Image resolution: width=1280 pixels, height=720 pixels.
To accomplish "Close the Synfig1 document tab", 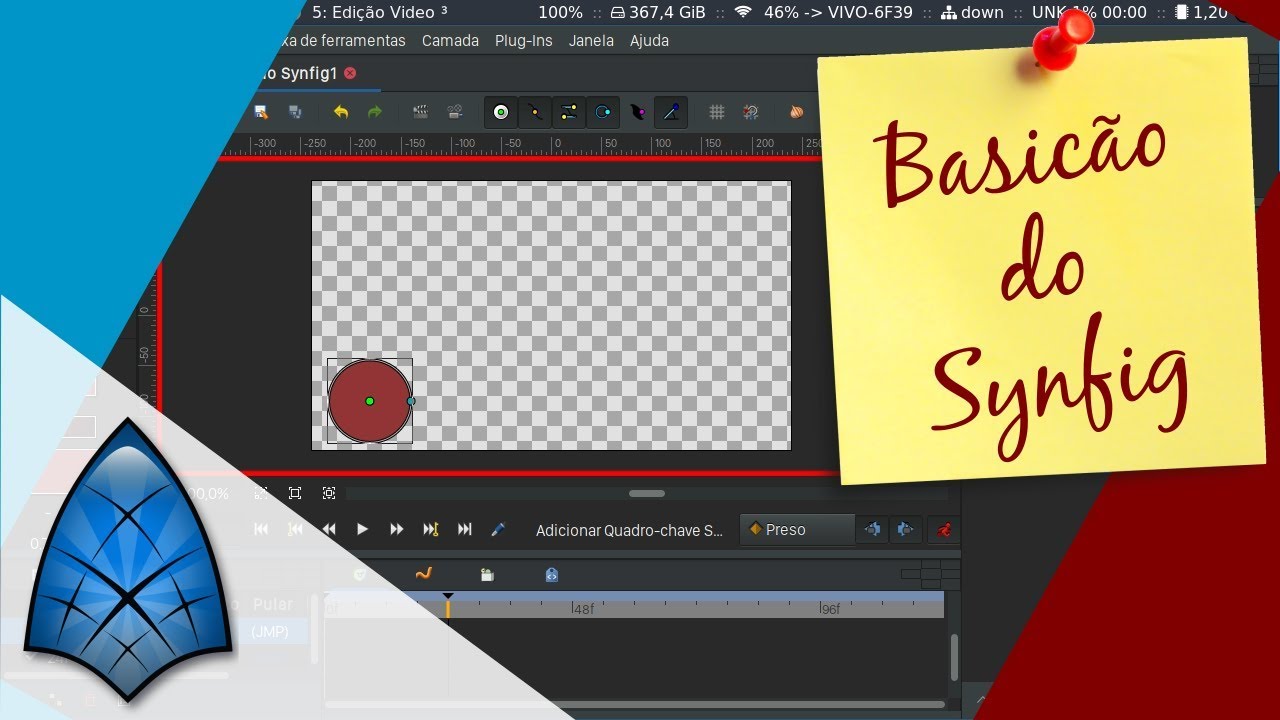I will 350,73.
